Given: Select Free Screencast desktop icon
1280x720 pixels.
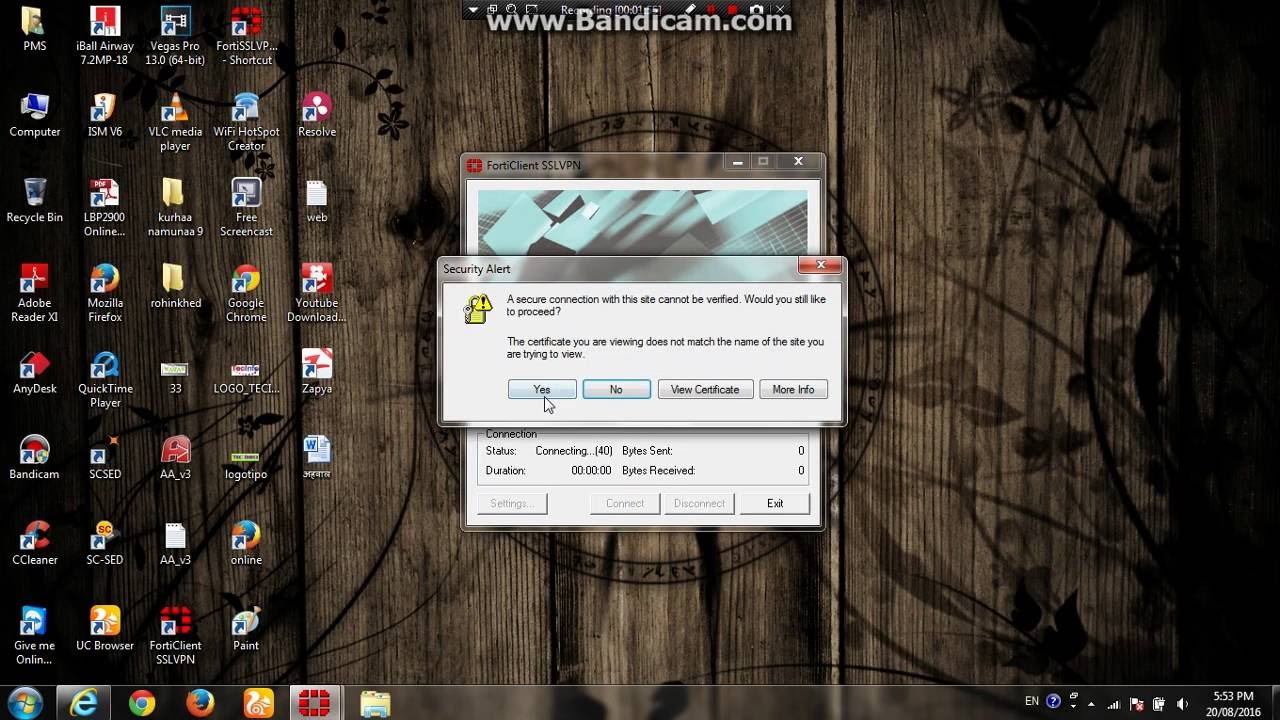Looking at the screenshot, I should (x=246, y=207).
